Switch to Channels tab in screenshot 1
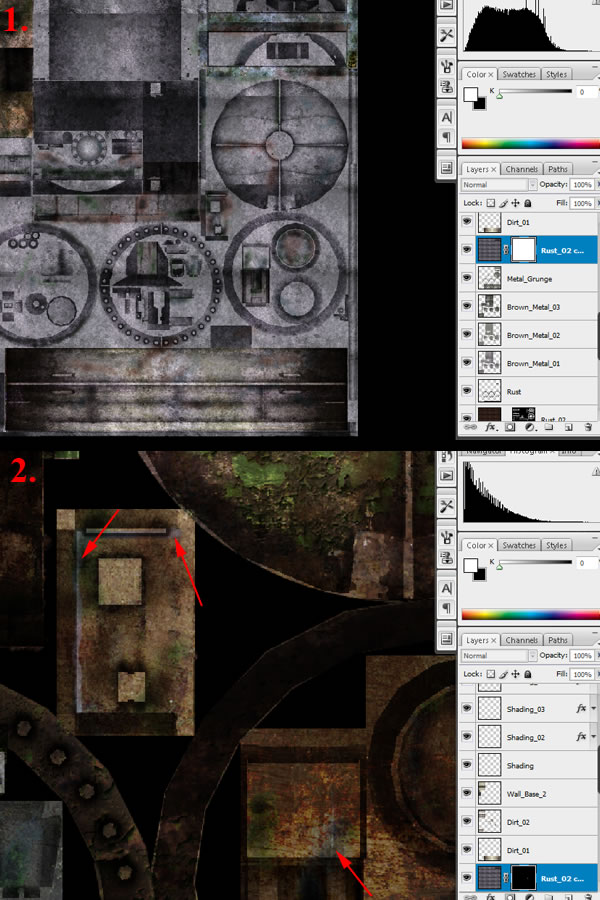600x900 pixels. [521, 169]
